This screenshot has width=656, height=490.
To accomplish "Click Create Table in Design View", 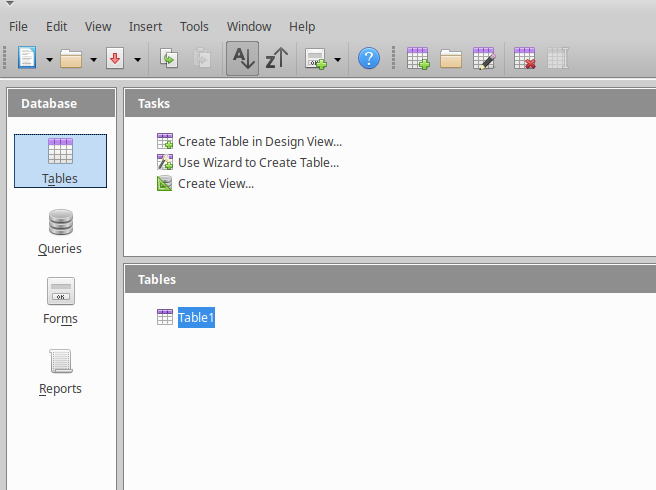I will [249, 141].
